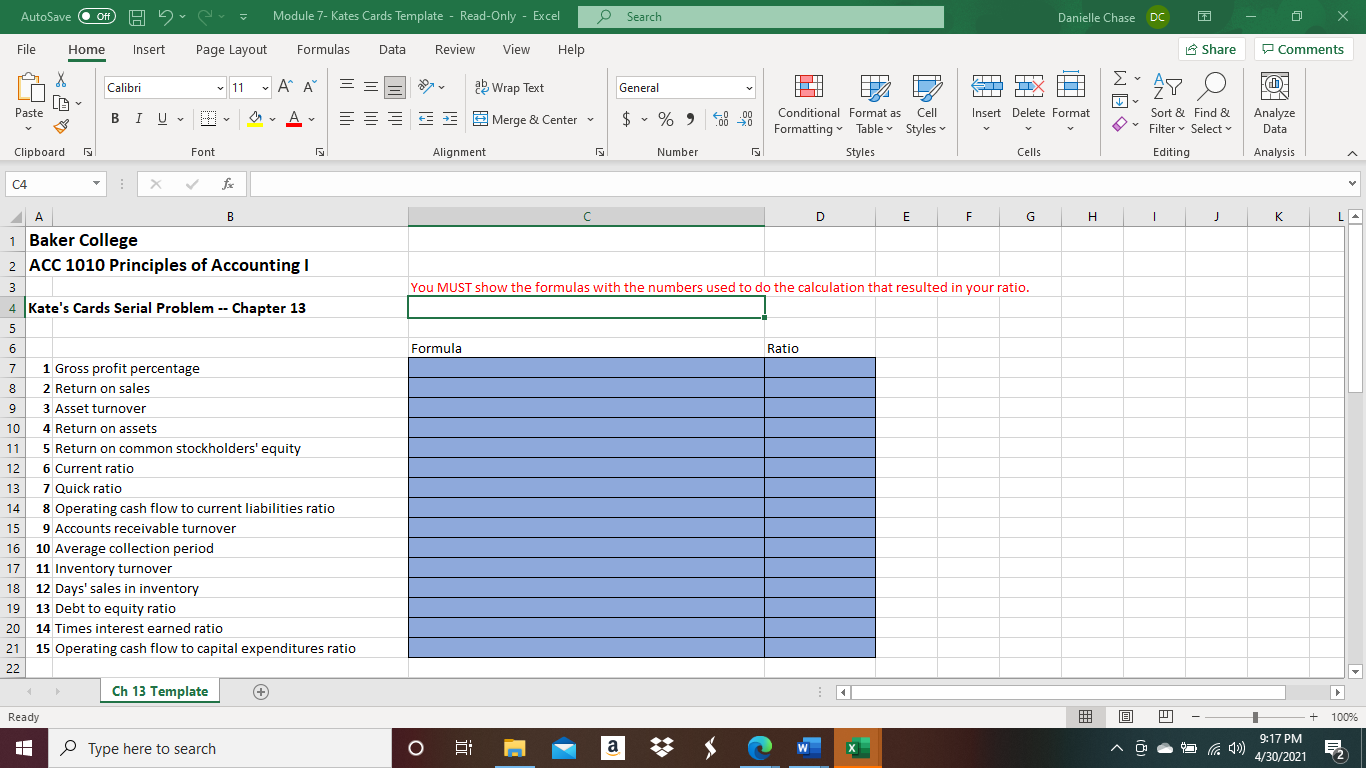
Task: Click the Fill Color highlighter swatch
Action: tap(254, 120)
